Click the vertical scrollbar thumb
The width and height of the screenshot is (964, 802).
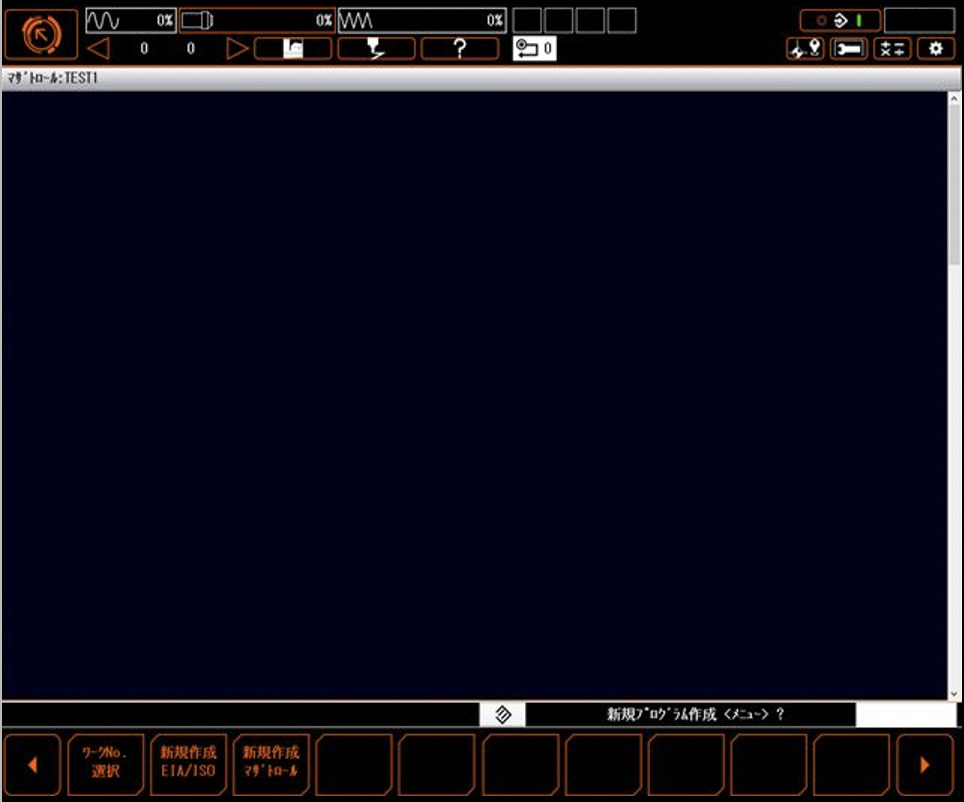[x=954, y=185]
